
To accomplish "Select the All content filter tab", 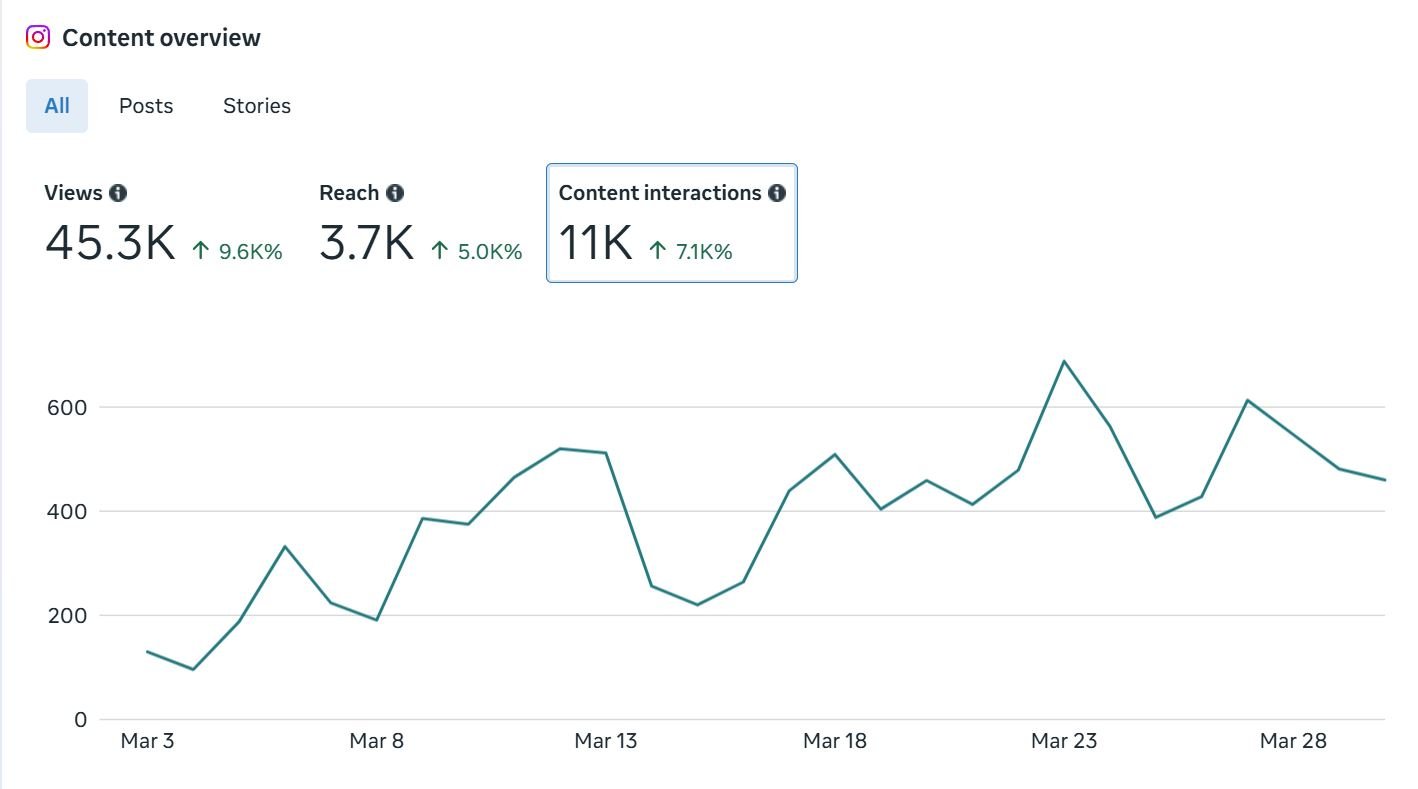I will click(x=56, y=105).
